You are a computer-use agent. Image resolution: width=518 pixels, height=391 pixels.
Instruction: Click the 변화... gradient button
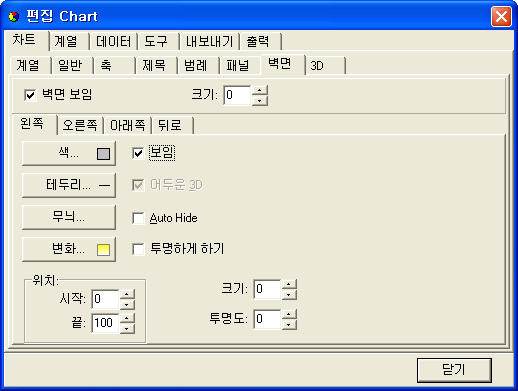(69, 249)
